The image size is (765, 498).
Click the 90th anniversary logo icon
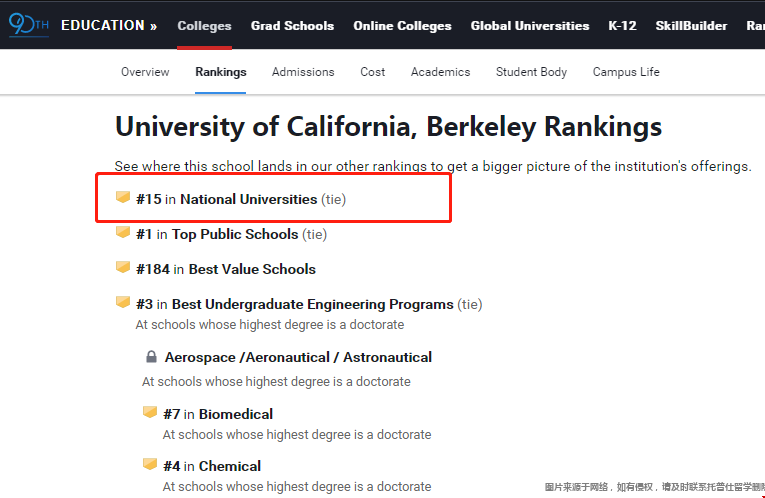point(29,24)
